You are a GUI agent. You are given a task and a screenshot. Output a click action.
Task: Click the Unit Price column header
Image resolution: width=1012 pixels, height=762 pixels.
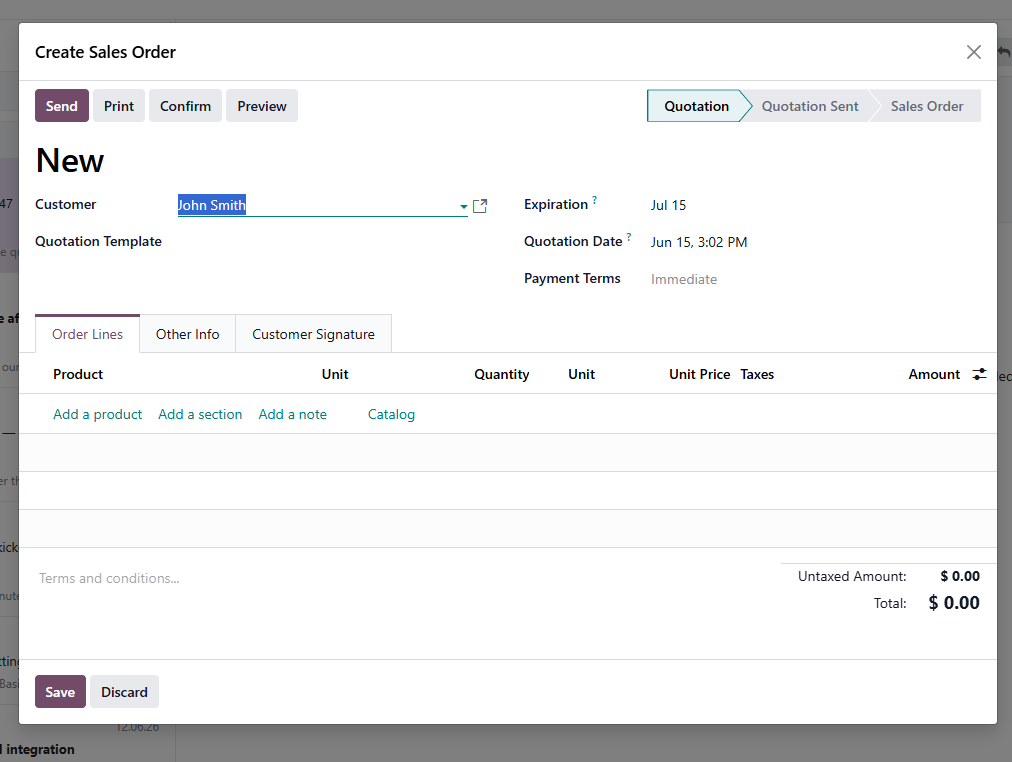699,374
